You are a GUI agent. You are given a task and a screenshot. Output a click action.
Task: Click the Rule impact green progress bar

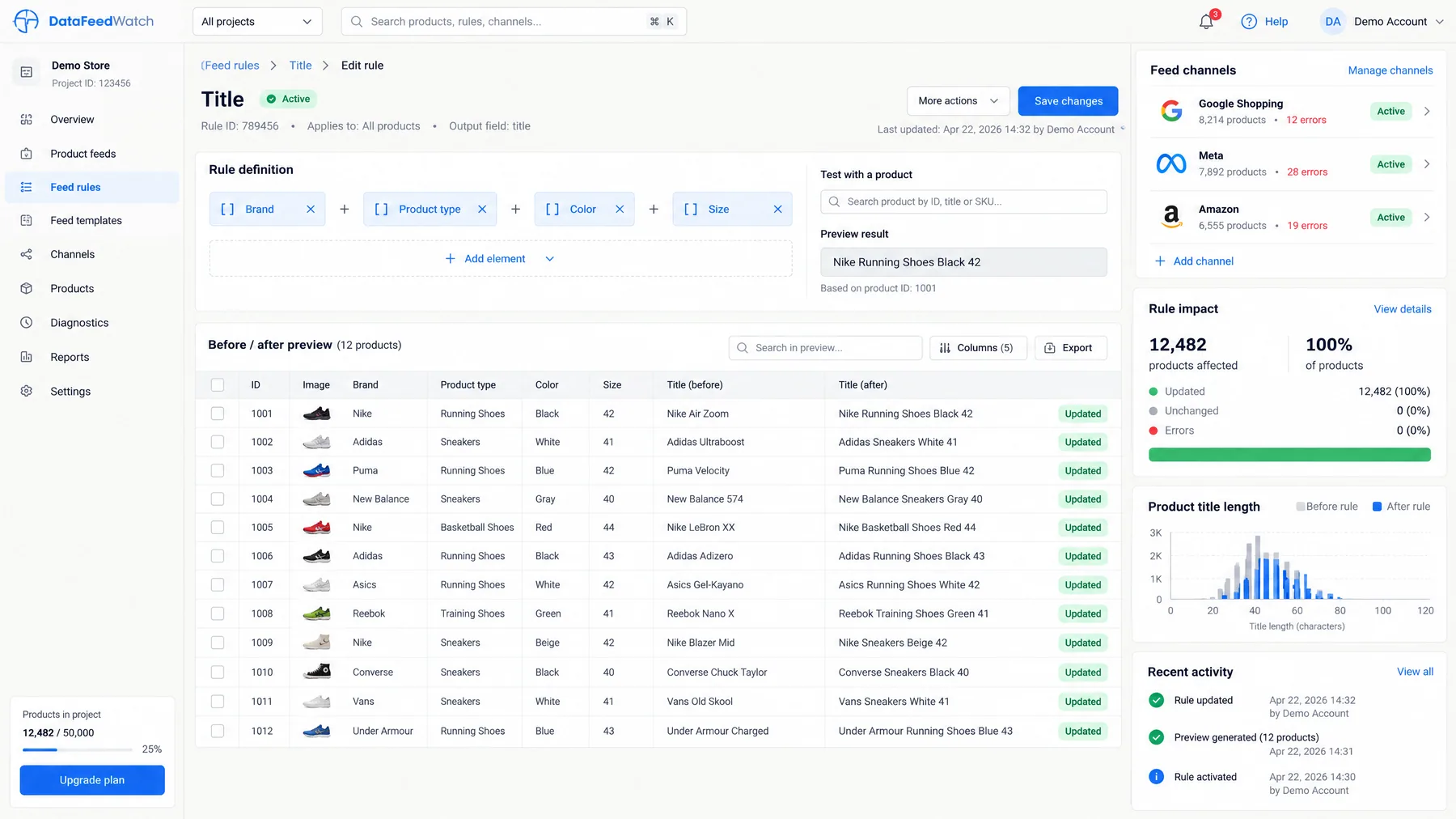pos(1289,455)
